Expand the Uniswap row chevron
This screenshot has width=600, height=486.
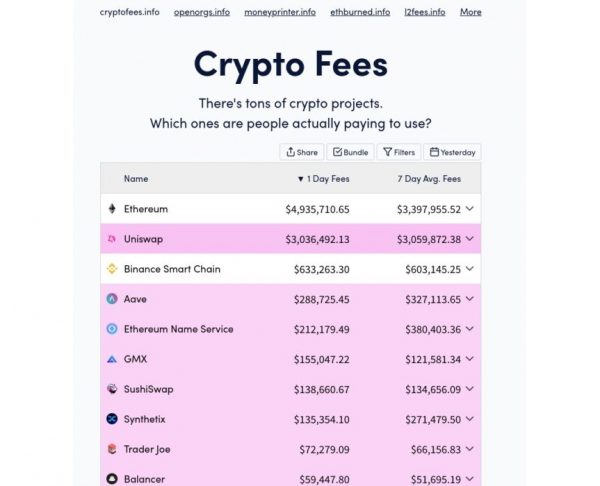click(x=470, y=239)
